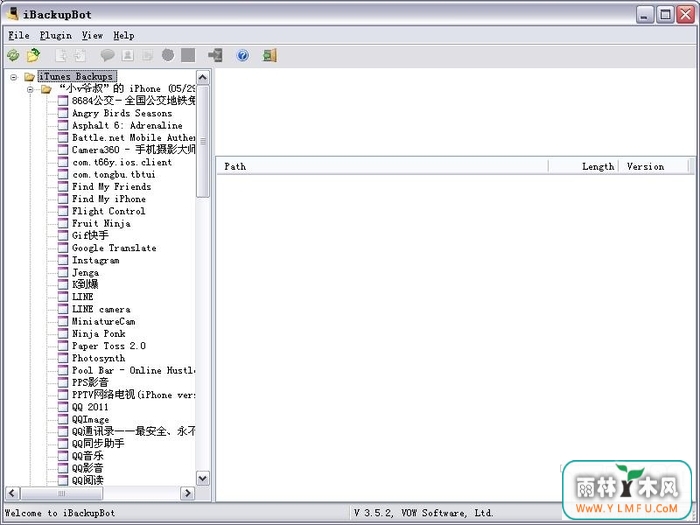Image resolution: width=700 pixels, height=525 pixels.
Task: Click the exit door toolbar icon
Action: (270, 55)
